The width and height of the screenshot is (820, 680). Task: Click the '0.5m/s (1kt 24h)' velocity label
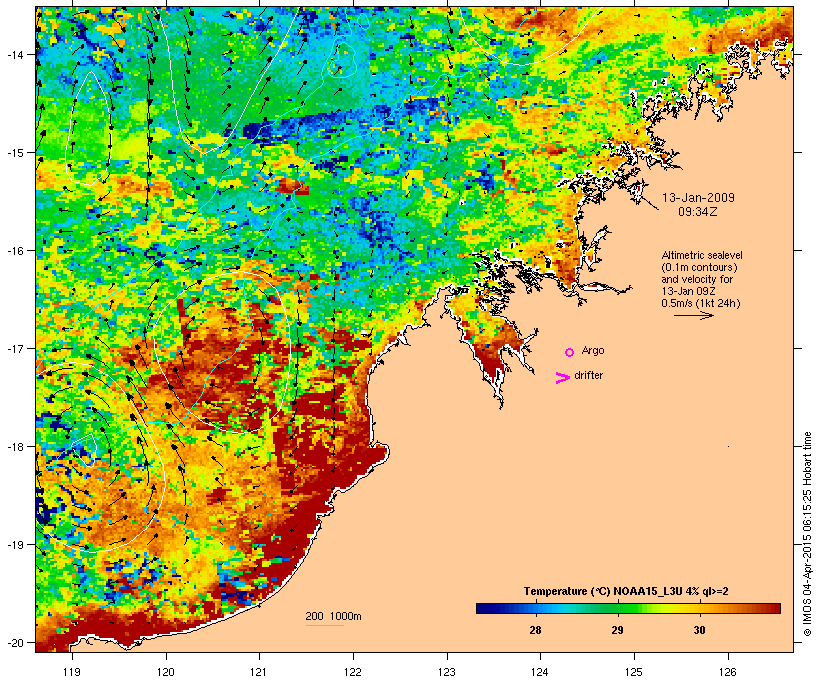tap(701, 303)
